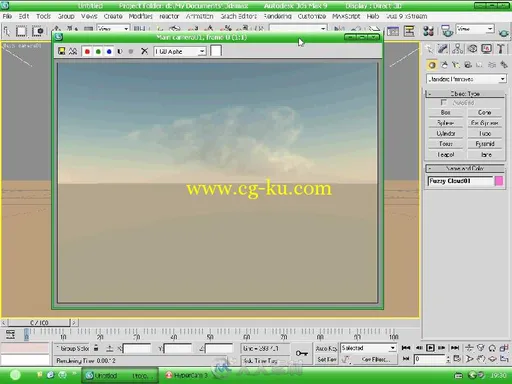
Task: Open the Material Editor spheres icon
Action: [428, 31]
